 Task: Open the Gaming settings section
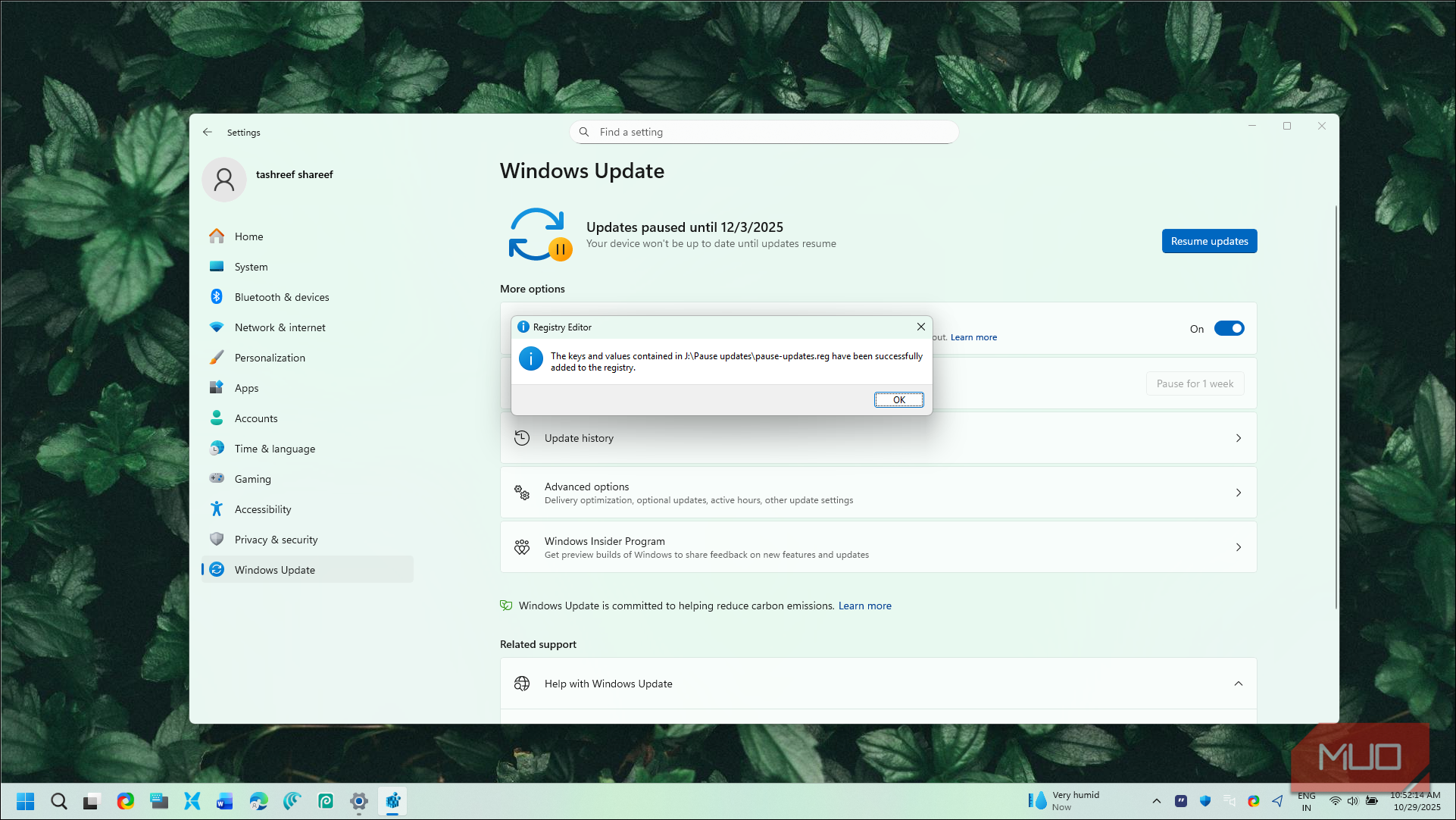tap(252, 479)
